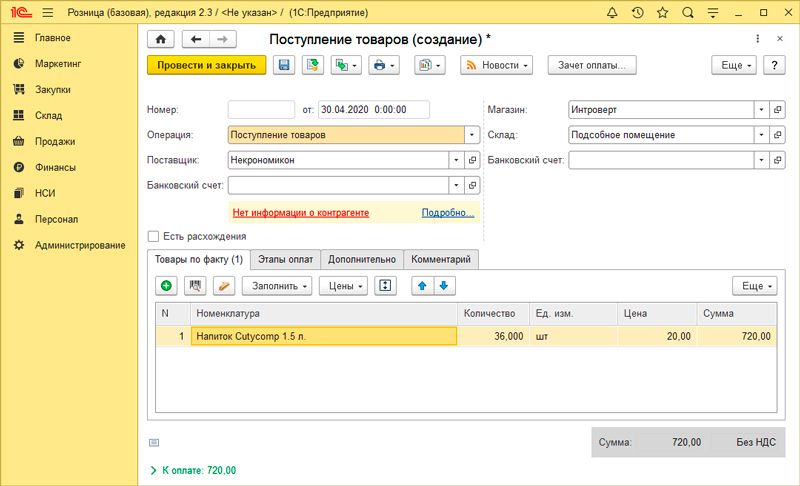
Task: Go to home page icon
Action: (161, 39)
